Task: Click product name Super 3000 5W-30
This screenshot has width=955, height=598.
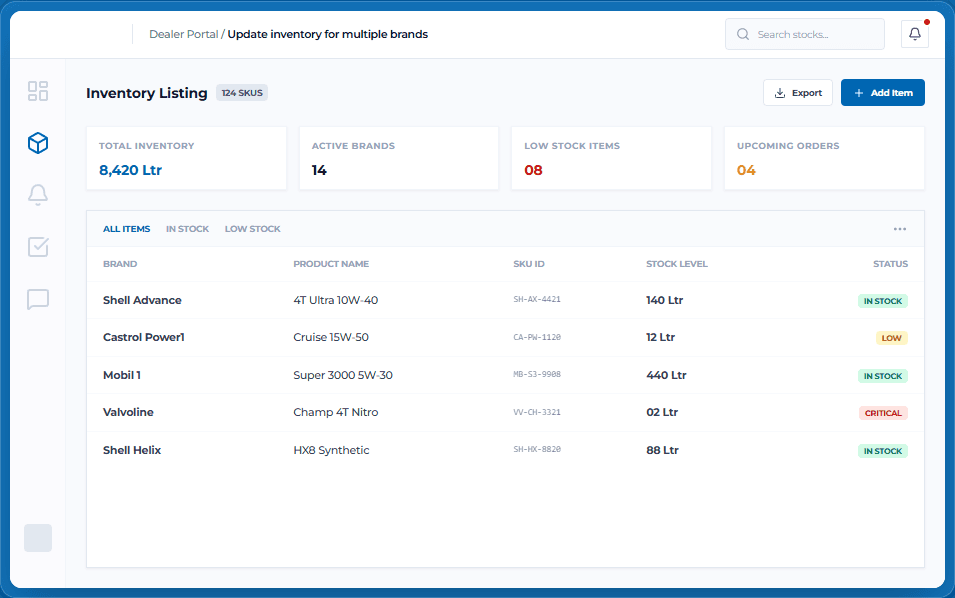Action: tap(343, 375)
